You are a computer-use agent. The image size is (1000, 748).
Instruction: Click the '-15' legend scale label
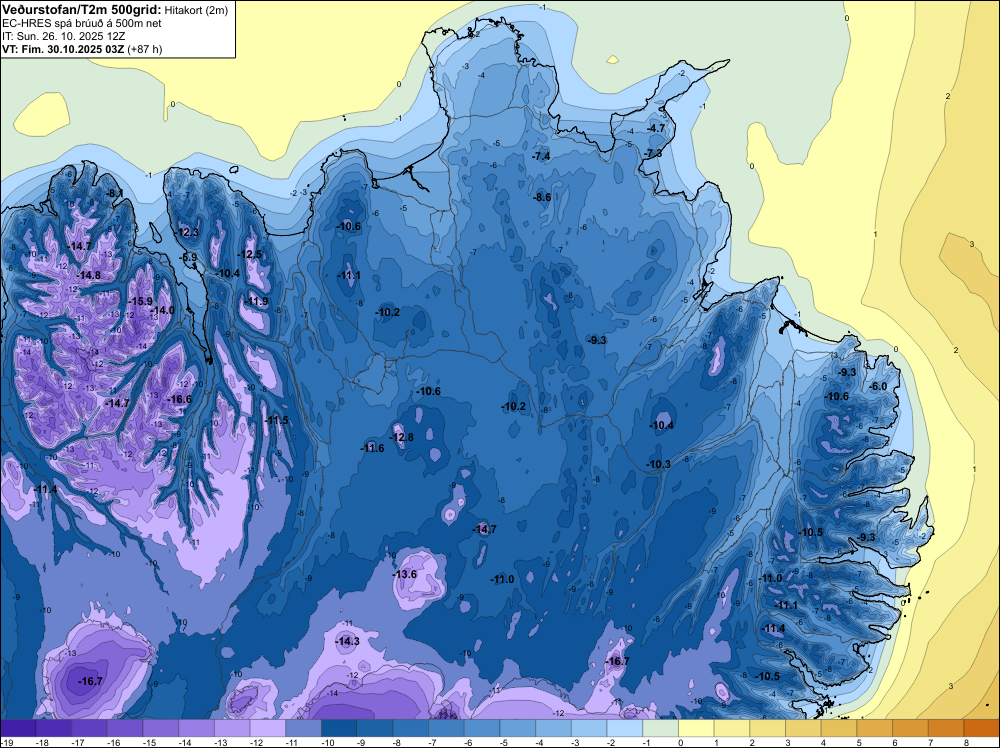click(x=149, y=742)
